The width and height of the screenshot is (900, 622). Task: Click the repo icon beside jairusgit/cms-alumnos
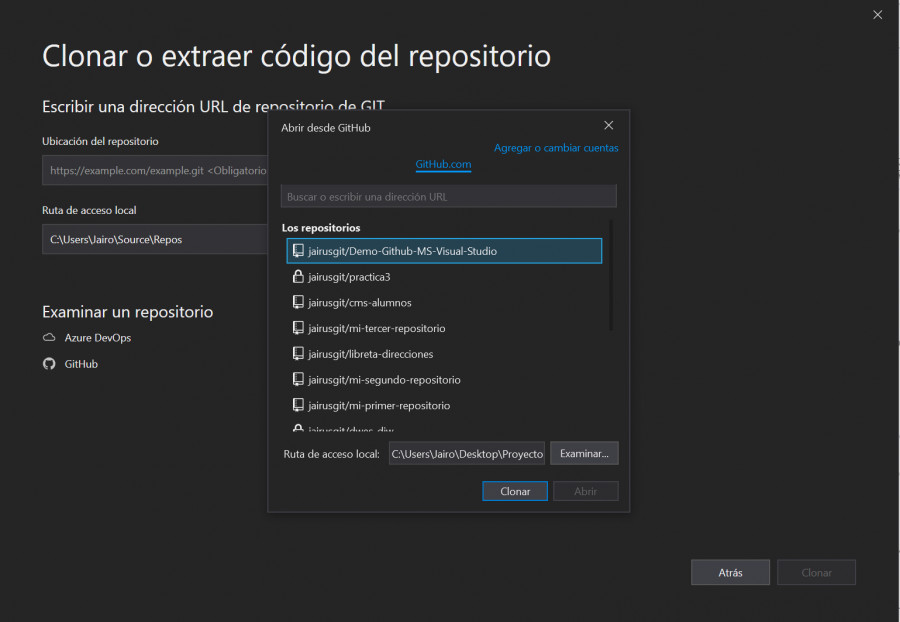tap(298, 302)
